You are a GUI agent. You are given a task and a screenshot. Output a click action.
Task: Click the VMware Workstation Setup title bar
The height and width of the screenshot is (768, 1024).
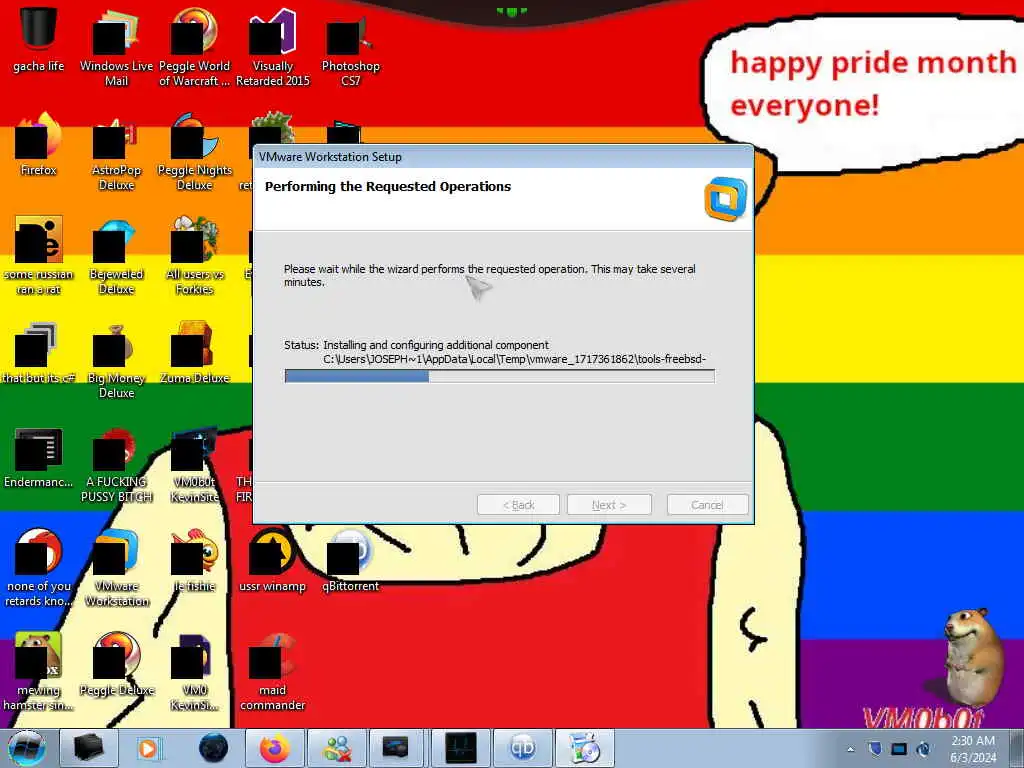tap(503, 157)
